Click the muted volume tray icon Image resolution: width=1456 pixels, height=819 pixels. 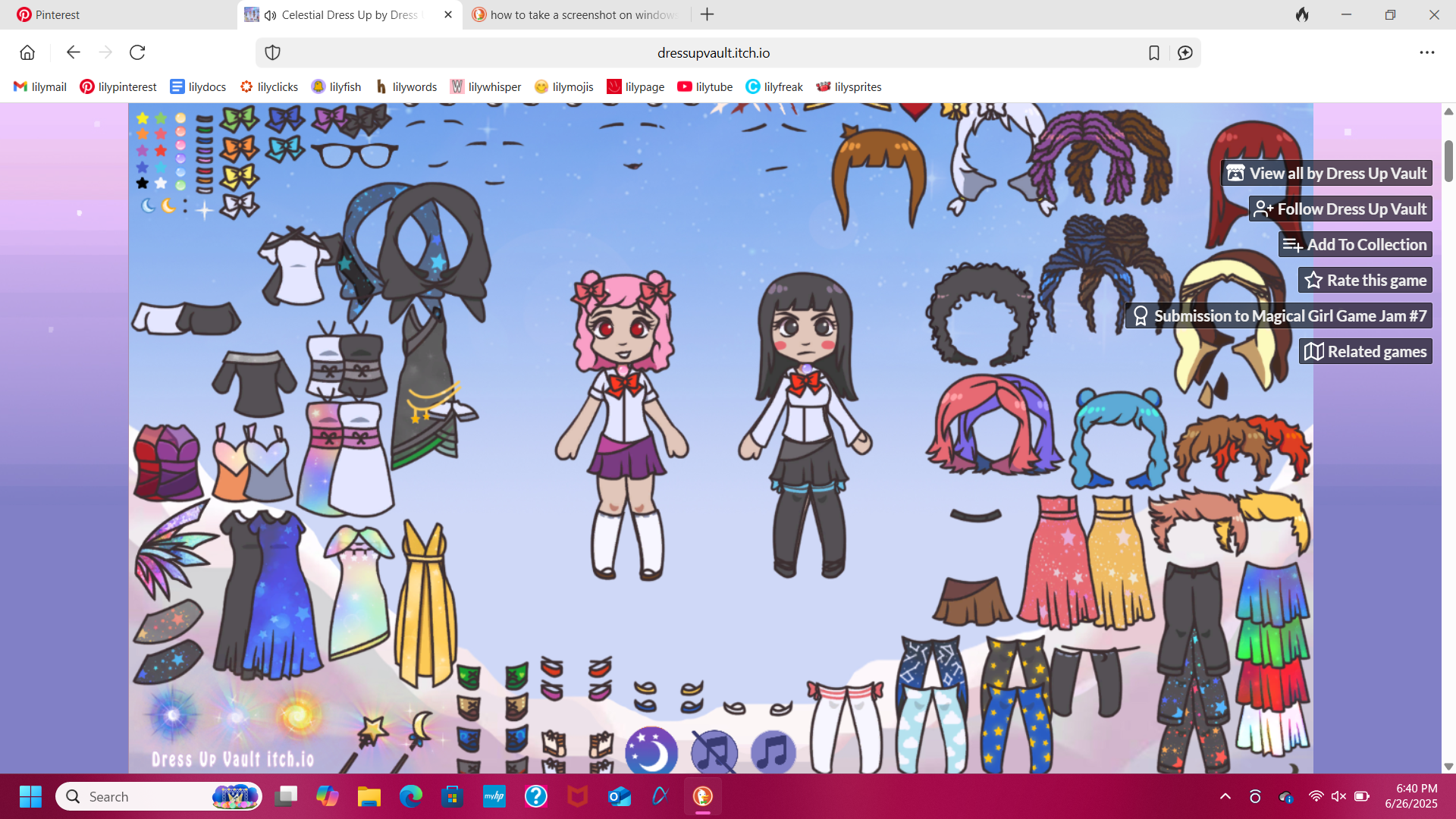tap(1338, 796)
